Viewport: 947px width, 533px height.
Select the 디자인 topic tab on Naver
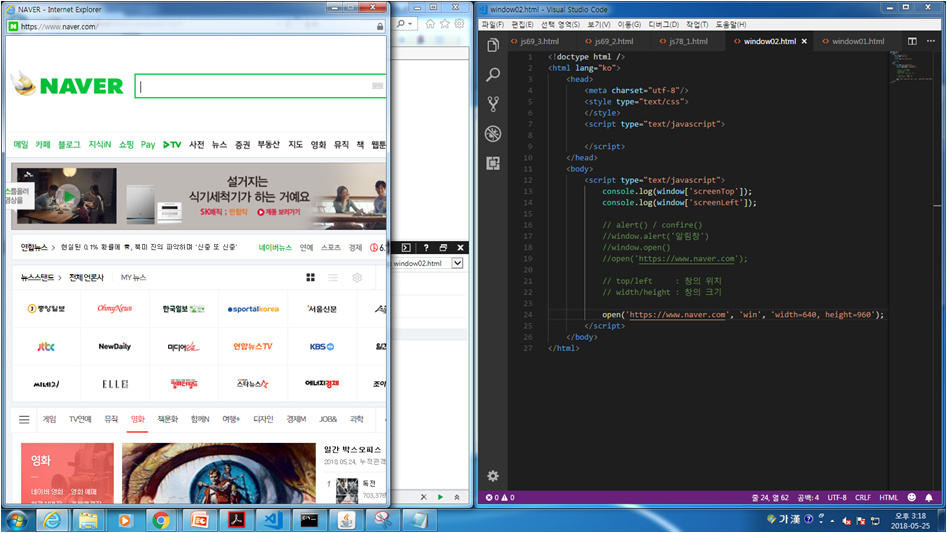(x=263, y=419)
